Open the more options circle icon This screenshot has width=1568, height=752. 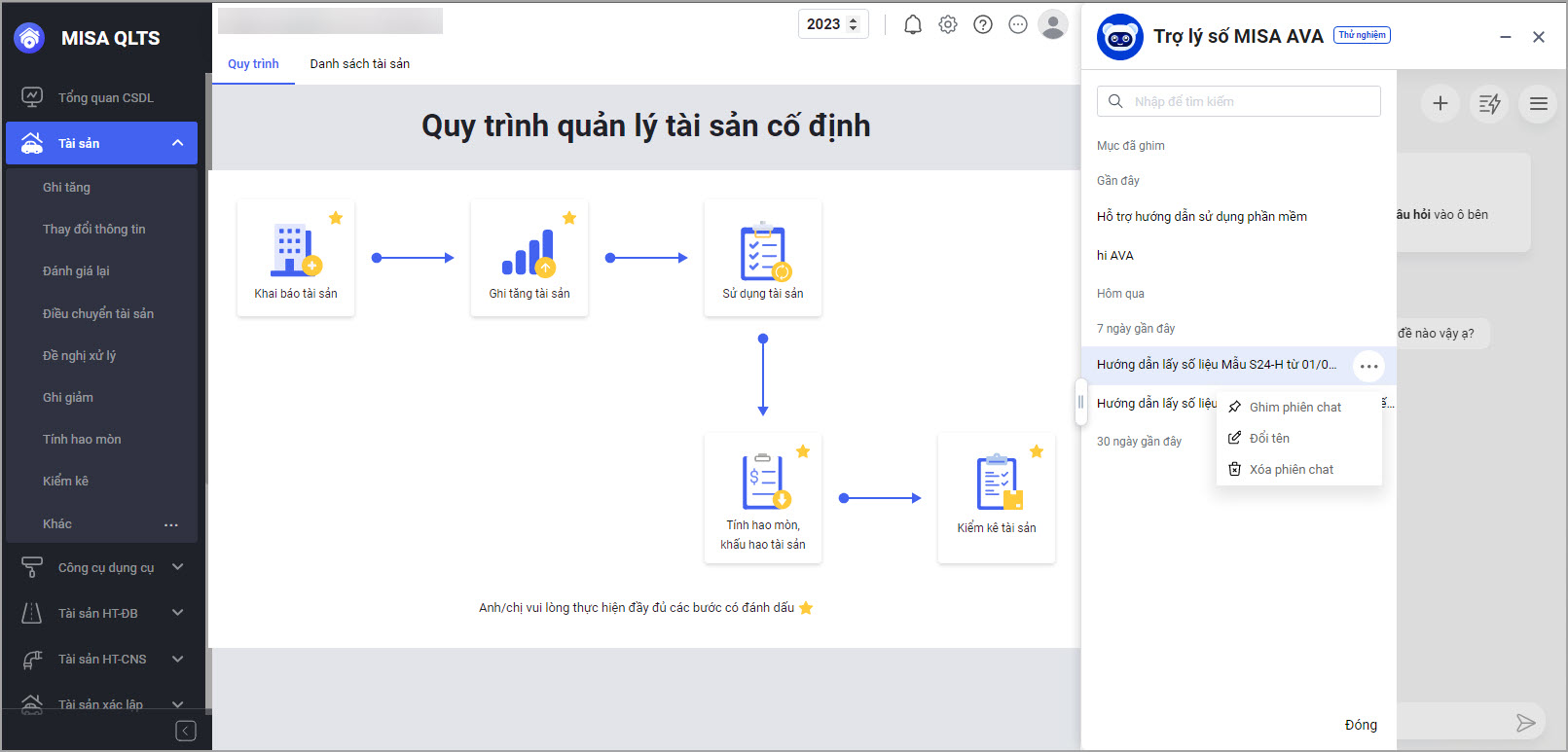[1018, 24]
